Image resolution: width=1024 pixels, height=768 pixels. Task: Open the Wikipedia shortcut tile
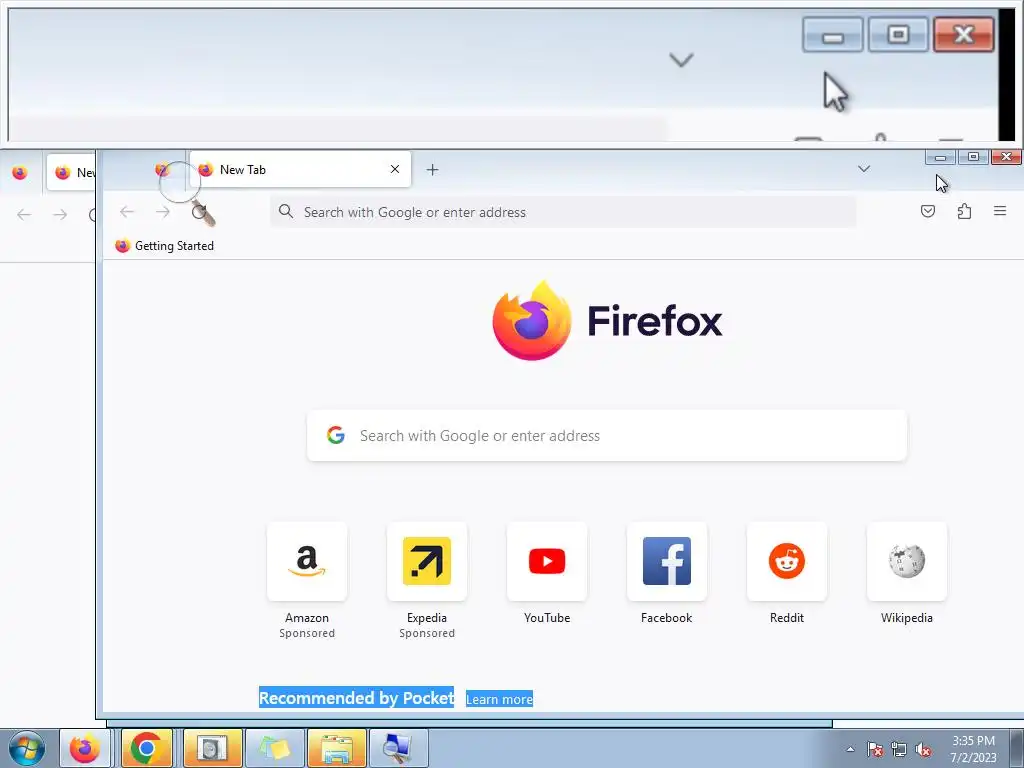pos(906,561)
